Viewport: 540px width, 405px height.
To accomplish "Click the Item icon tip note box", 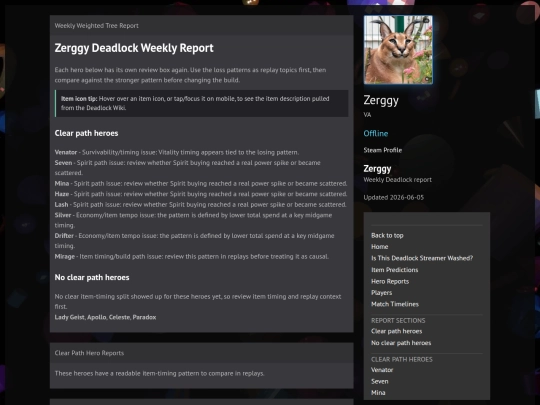I will tap(201, 103).
